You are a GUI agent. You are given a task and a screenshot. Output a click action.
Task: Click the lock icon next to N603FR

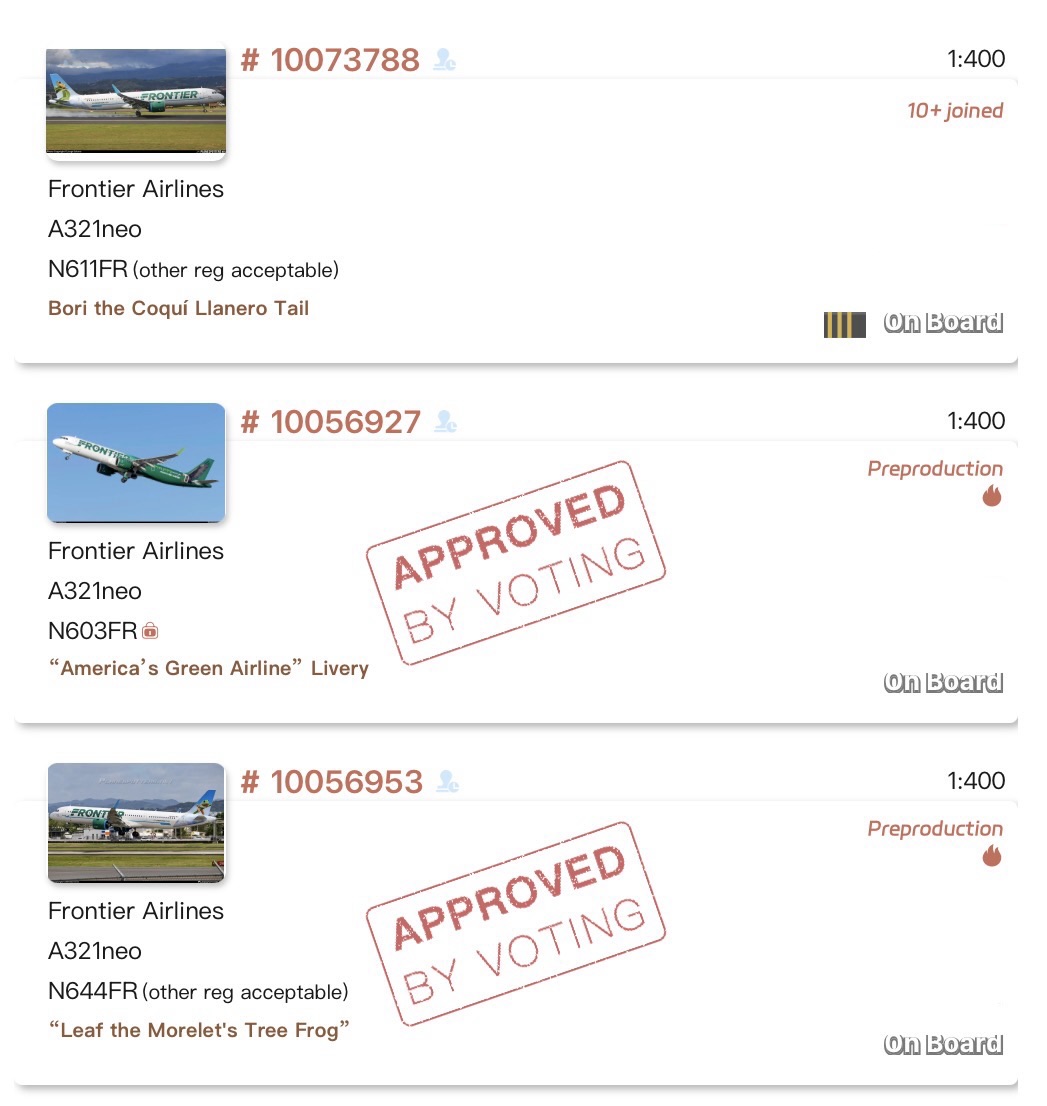[150, 631]
